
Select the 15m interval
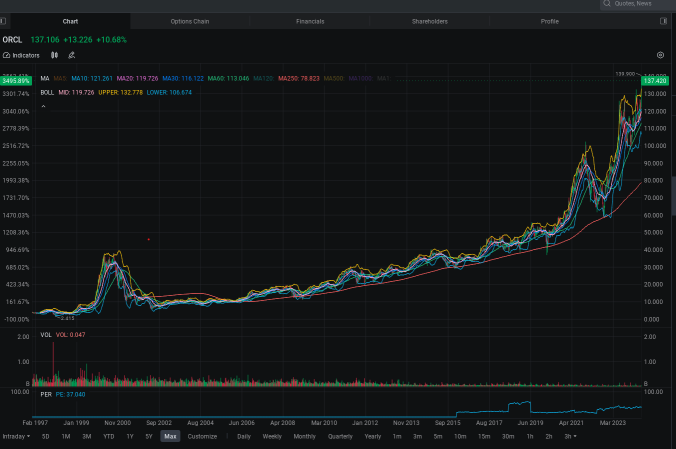click(484, 436)
